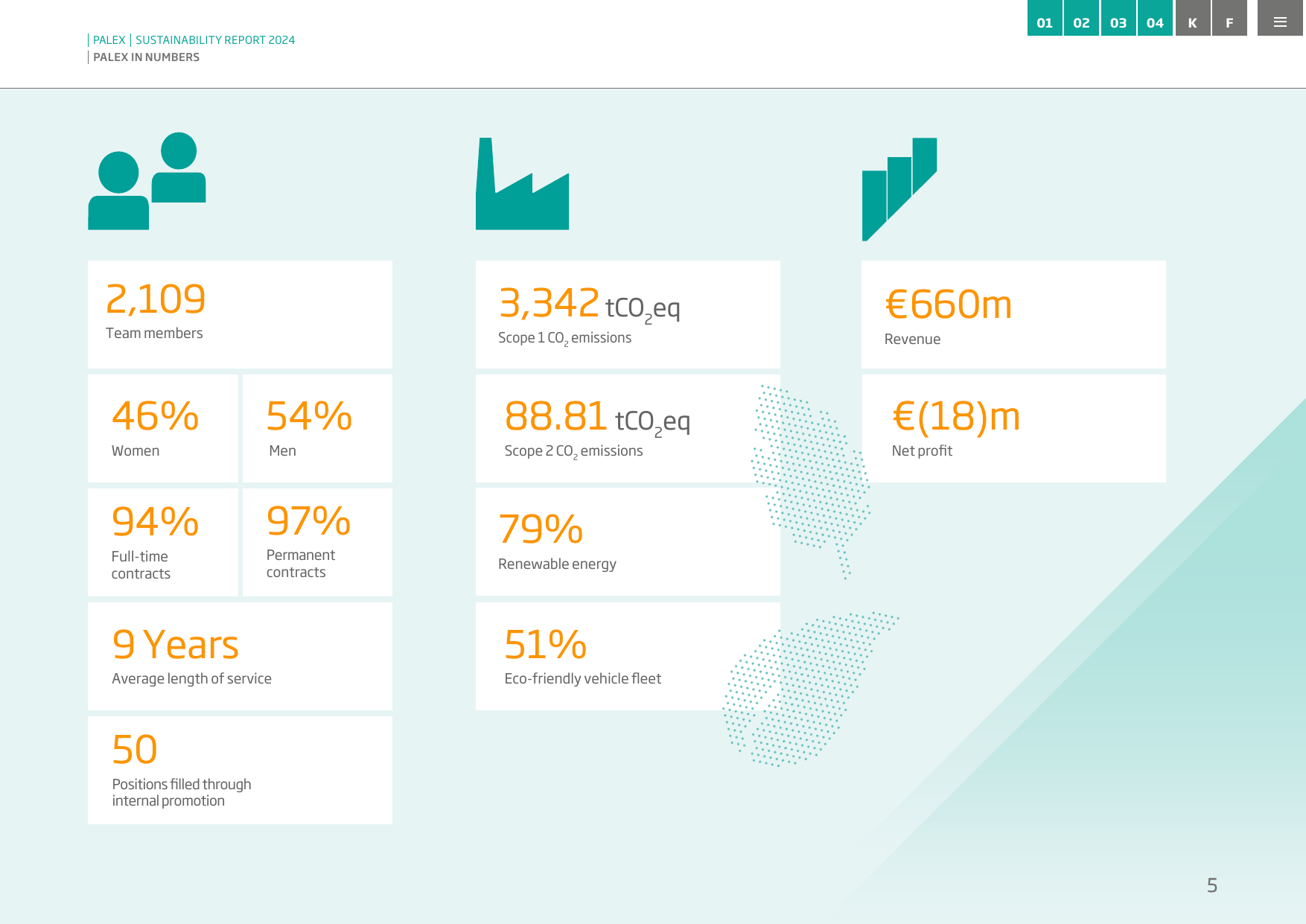The image size is (1306, 924).
Task: Click the PALEX header link
Action: (x=109, y=40)
